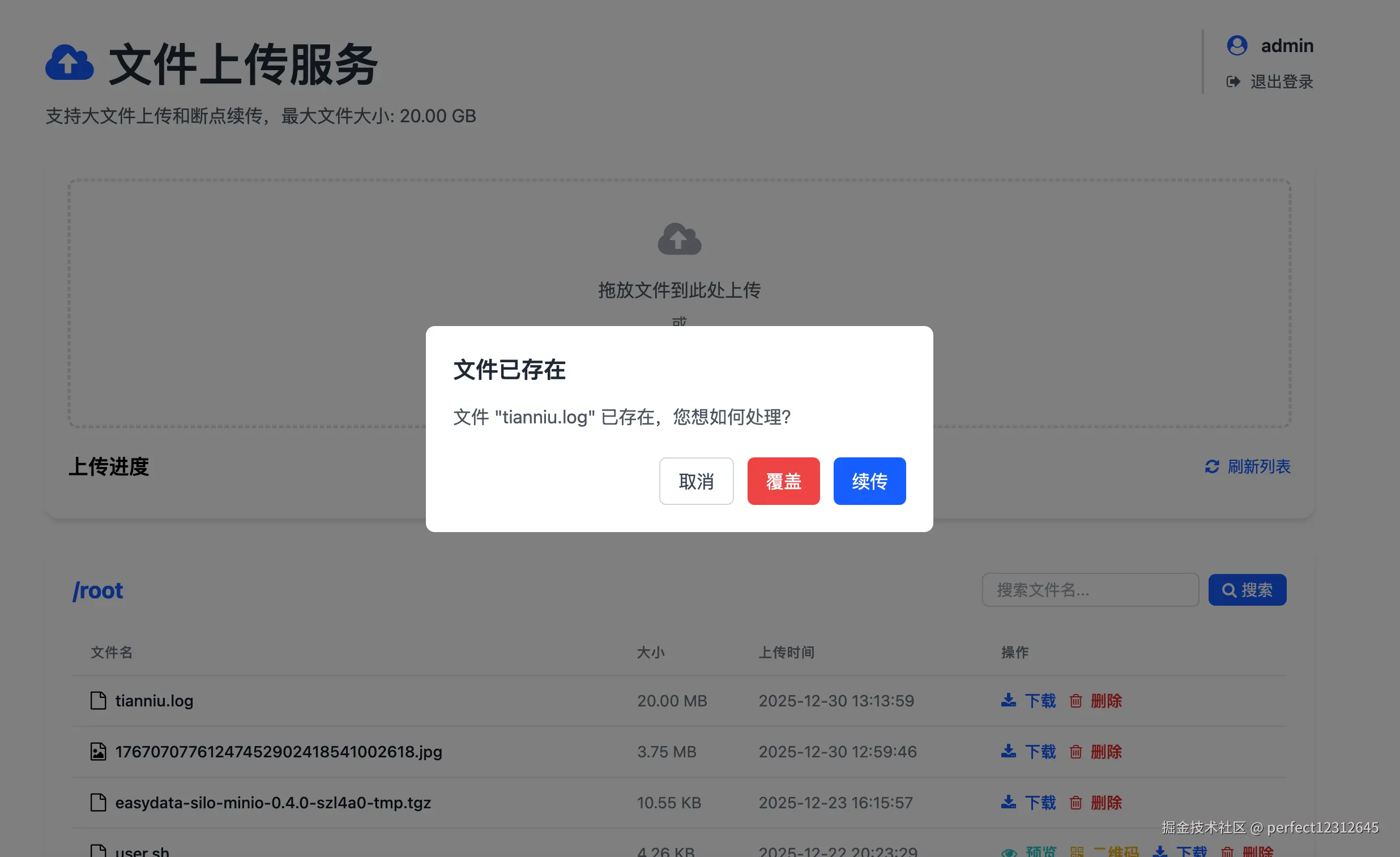Click the 操作 column header
Viewport: 1400px width, 857px height.
(1015, 652)
